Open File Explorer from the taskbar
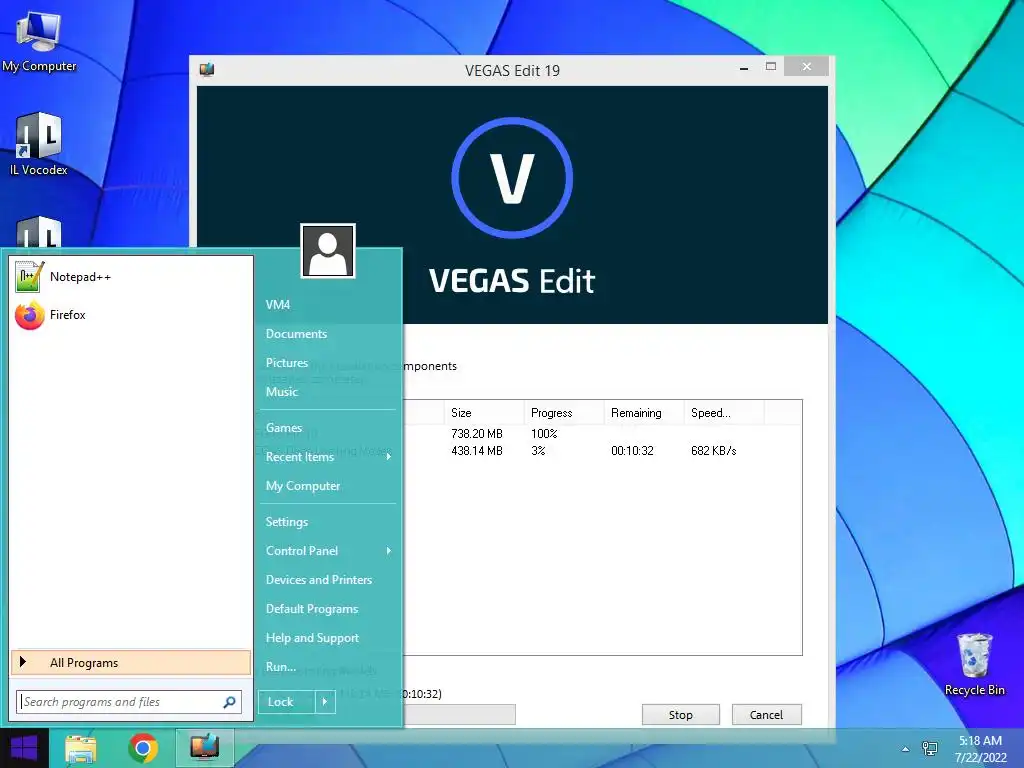1024x768 pixels. pyautogui.click(x=80, y=748)
